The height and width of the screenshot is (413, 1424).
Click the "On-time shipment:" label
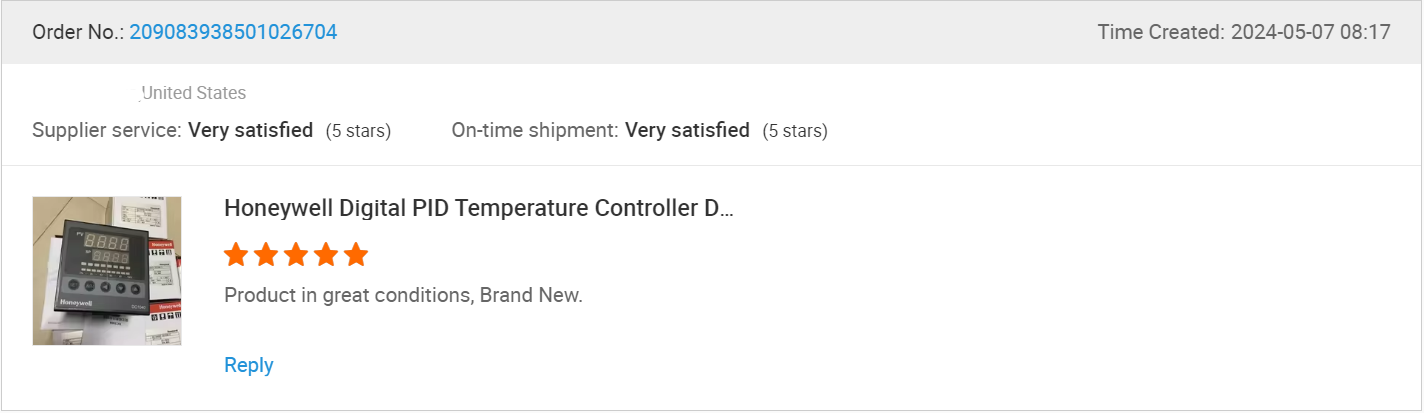click(535, 130)
